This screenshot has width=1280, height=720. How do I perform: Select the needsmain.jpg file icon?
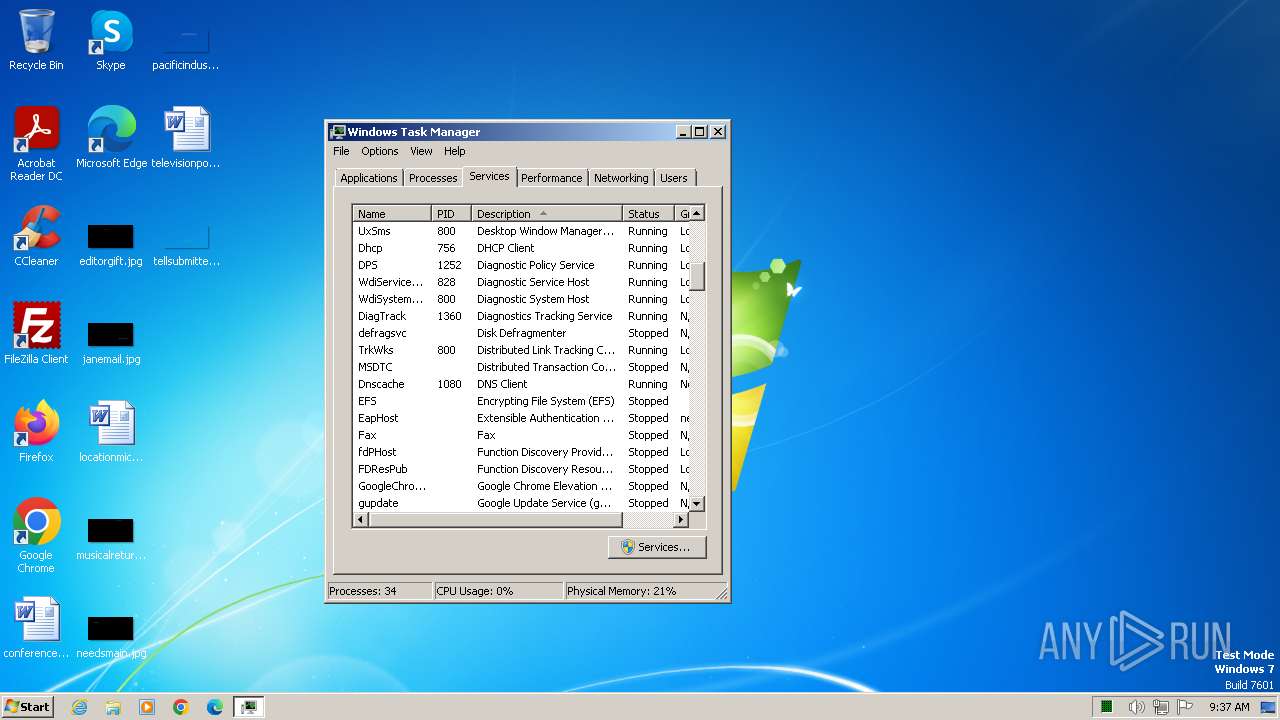point(111,637)
